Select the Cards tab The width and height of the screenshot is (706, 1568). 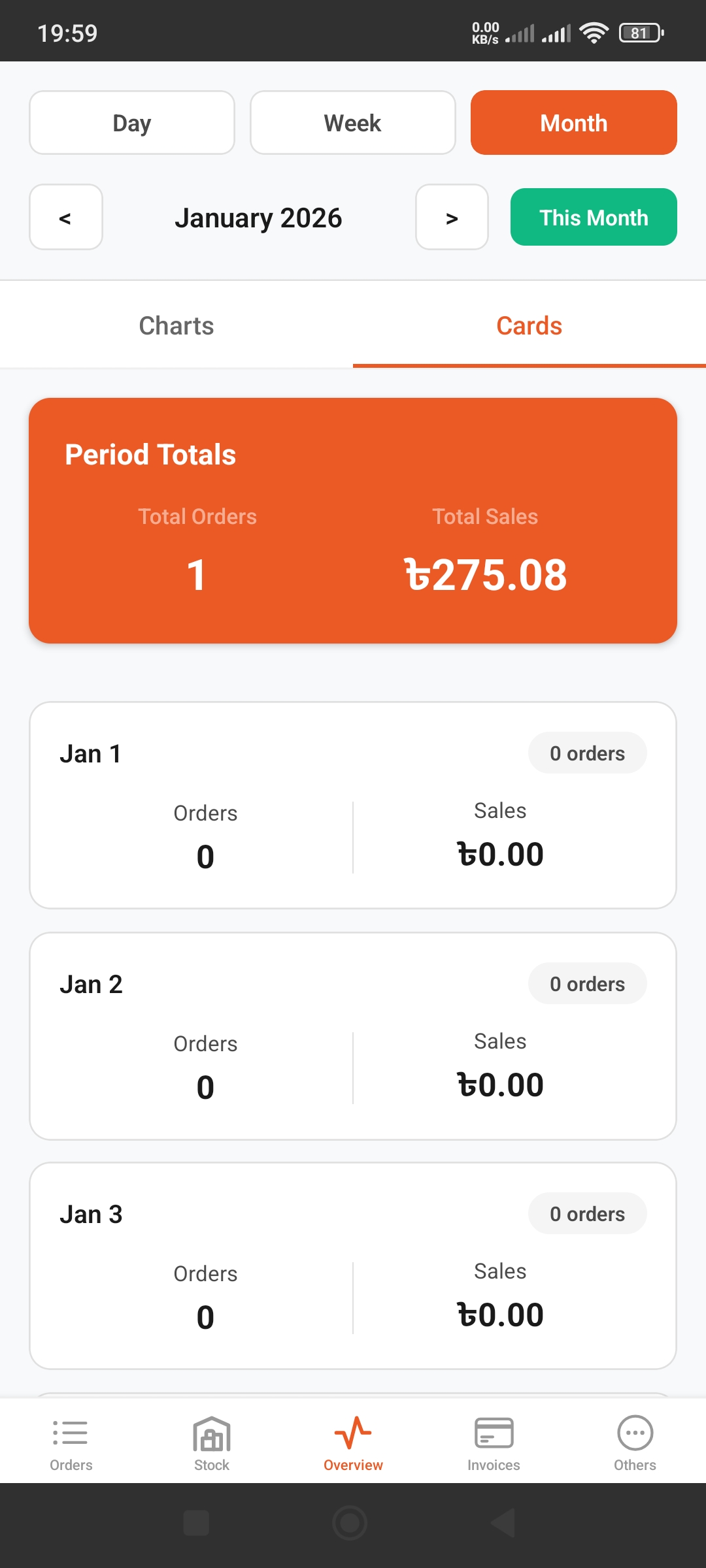(x=529, y=326)
